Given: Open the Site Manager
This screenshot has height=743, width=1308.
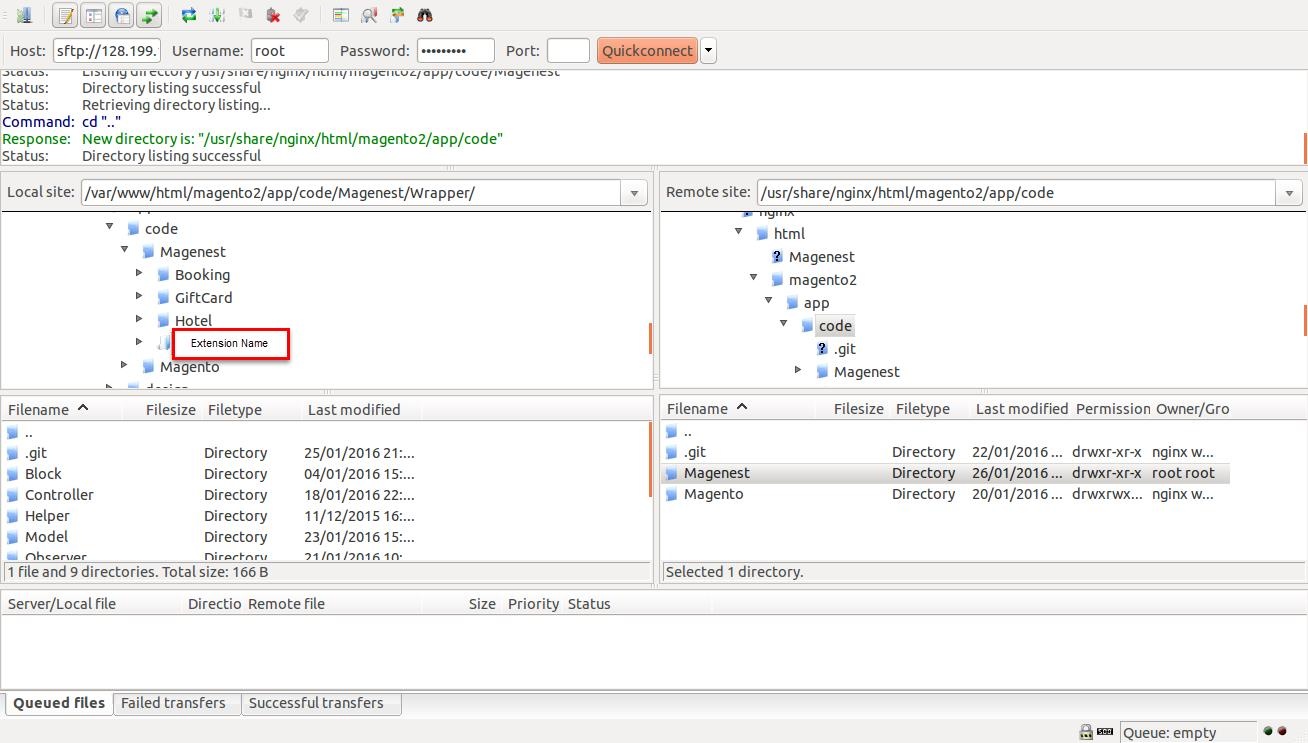Looking at the screenshot, I should click(x=24, y=15).
